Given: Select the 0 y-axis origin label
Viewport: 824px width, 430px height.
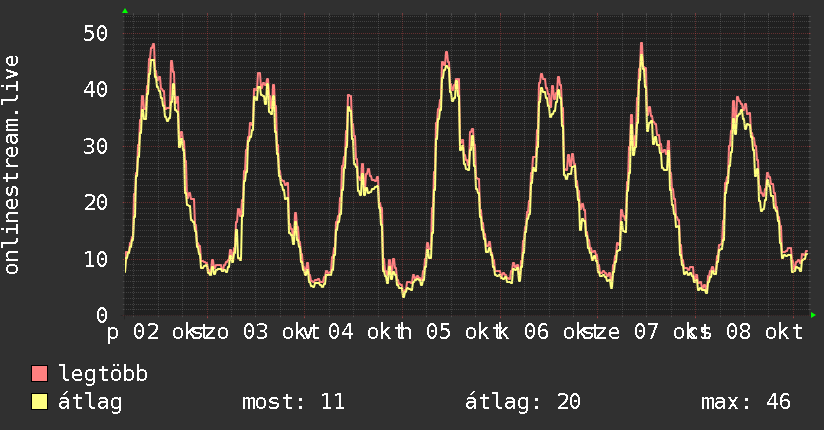Looking at the screenshot, I should coord(102,315).
